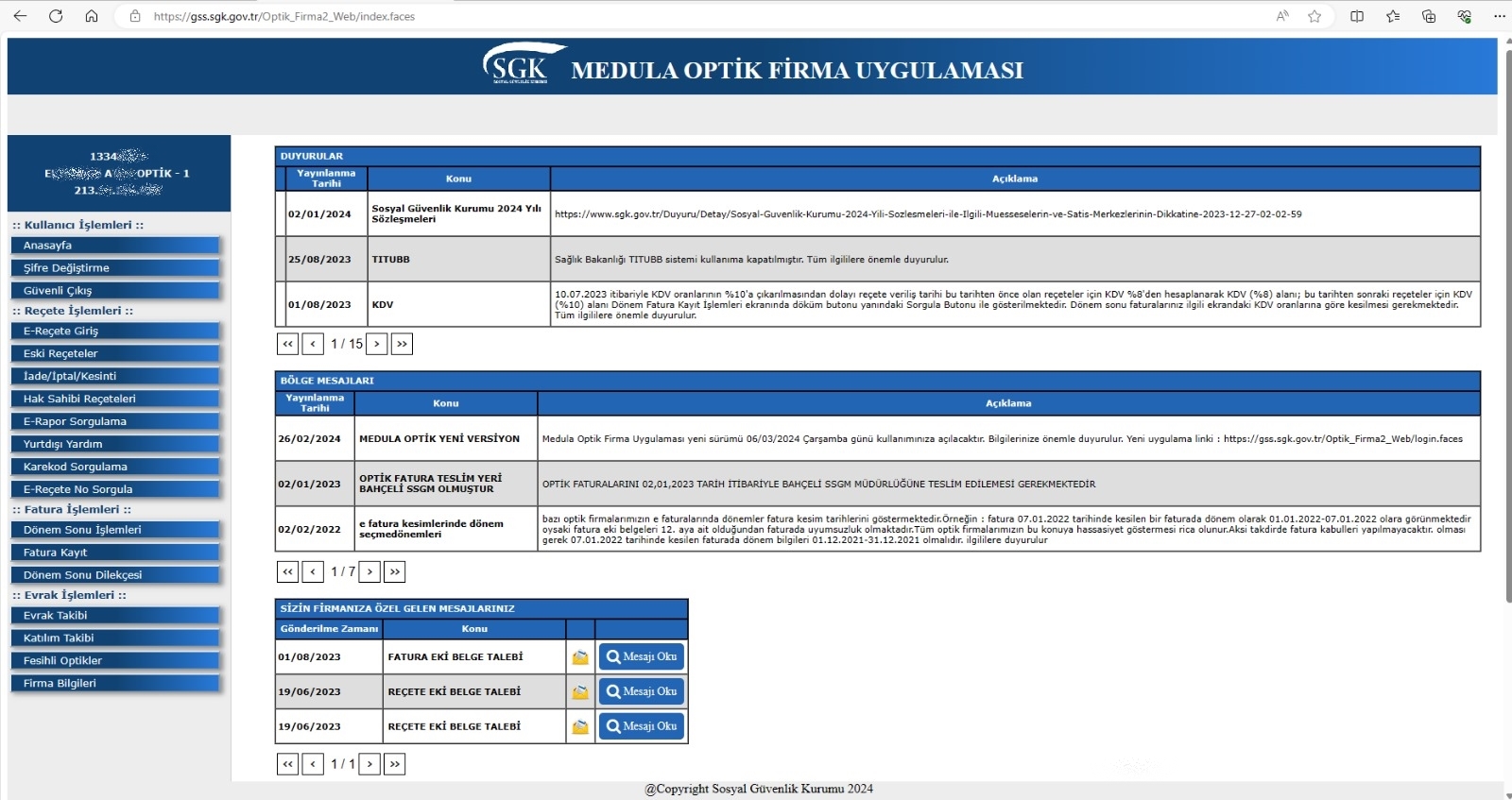
Task: Select Dönem Sonu İşlemleri in sidebar
Action: click(114, 530)
